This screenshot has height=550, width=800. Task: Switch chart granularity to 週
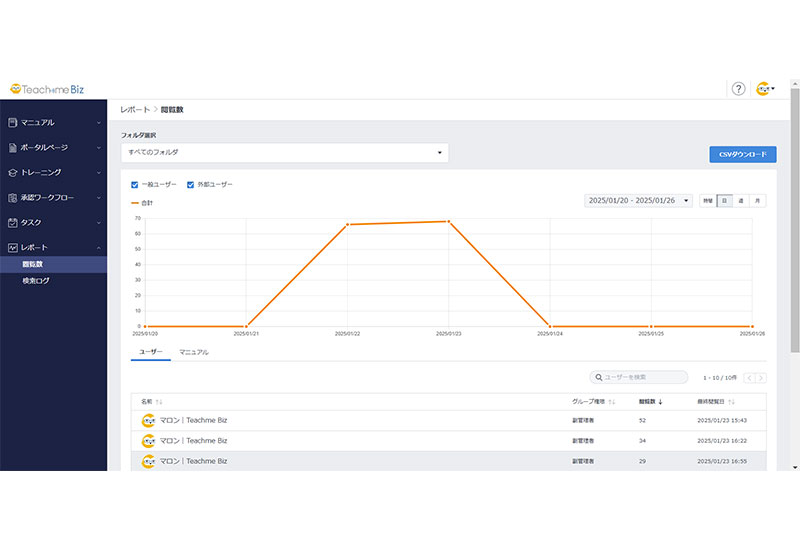point(741,201)
